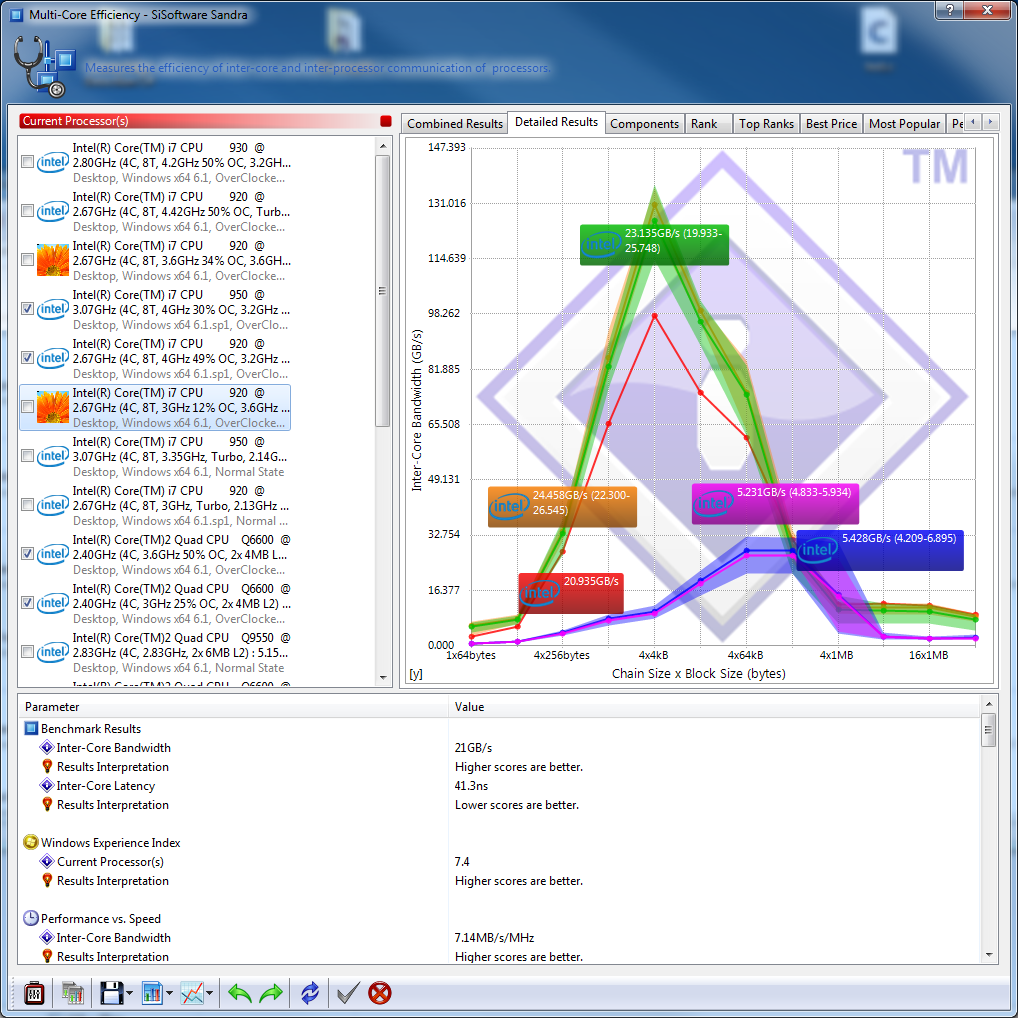1018x1018 pixels.
Task: Click the Parameter column header
Action: 234,706
